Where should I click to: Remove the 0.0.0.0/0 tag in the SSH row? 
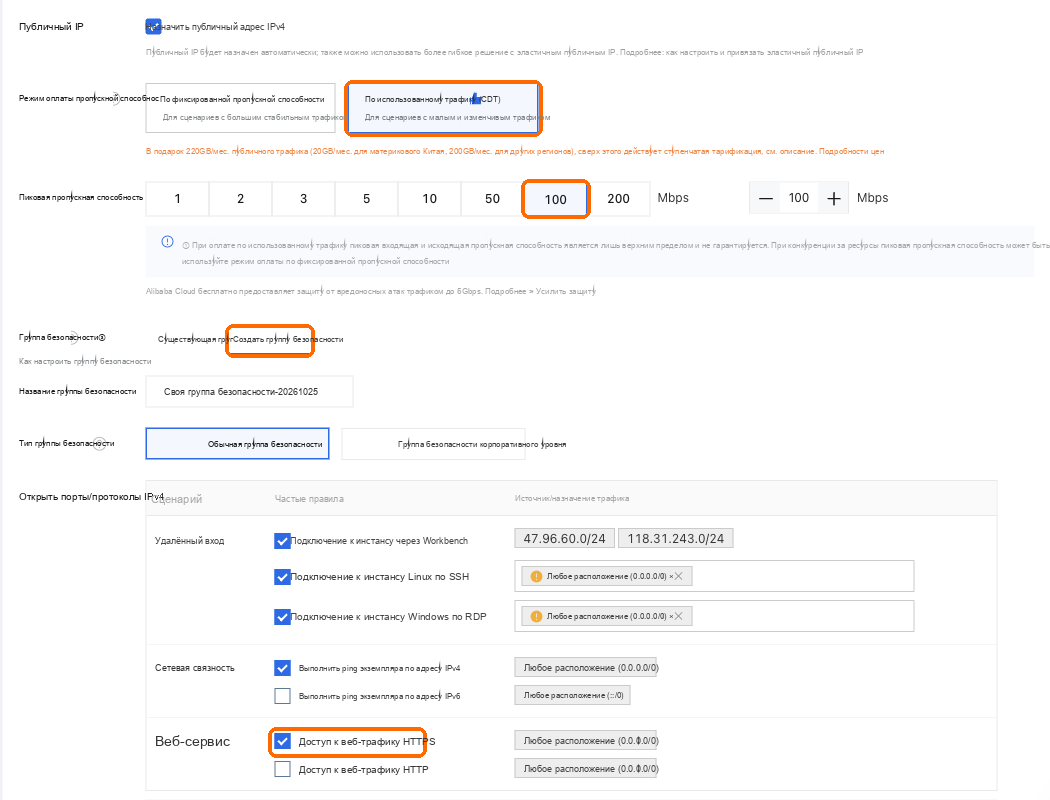[x=678, y=576]
